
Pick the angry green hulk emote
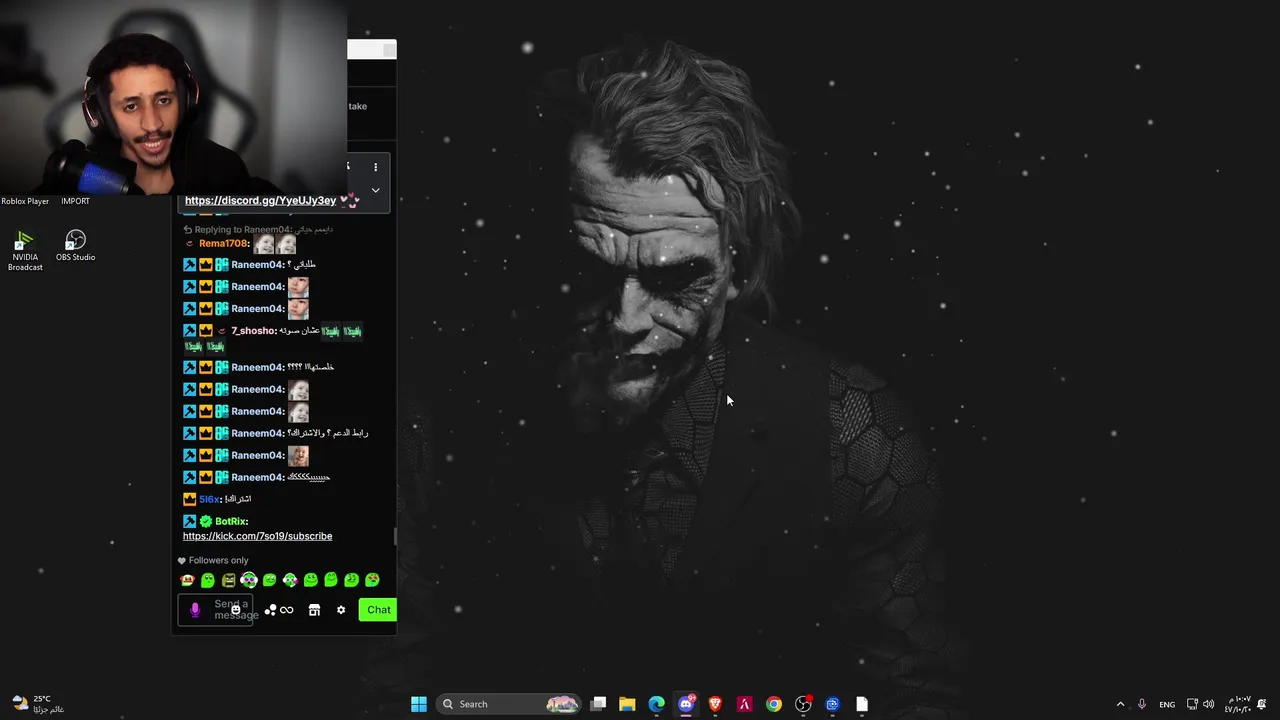tap(228, 580)
